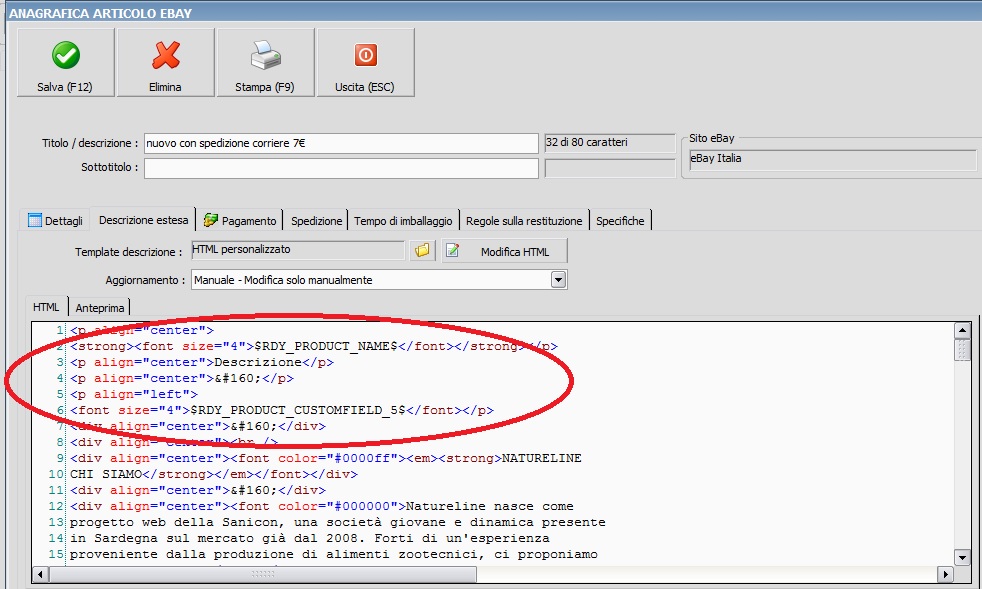Open template folder icon next to HTML personalizzato
982x589 pixels.
coord(423,251)
